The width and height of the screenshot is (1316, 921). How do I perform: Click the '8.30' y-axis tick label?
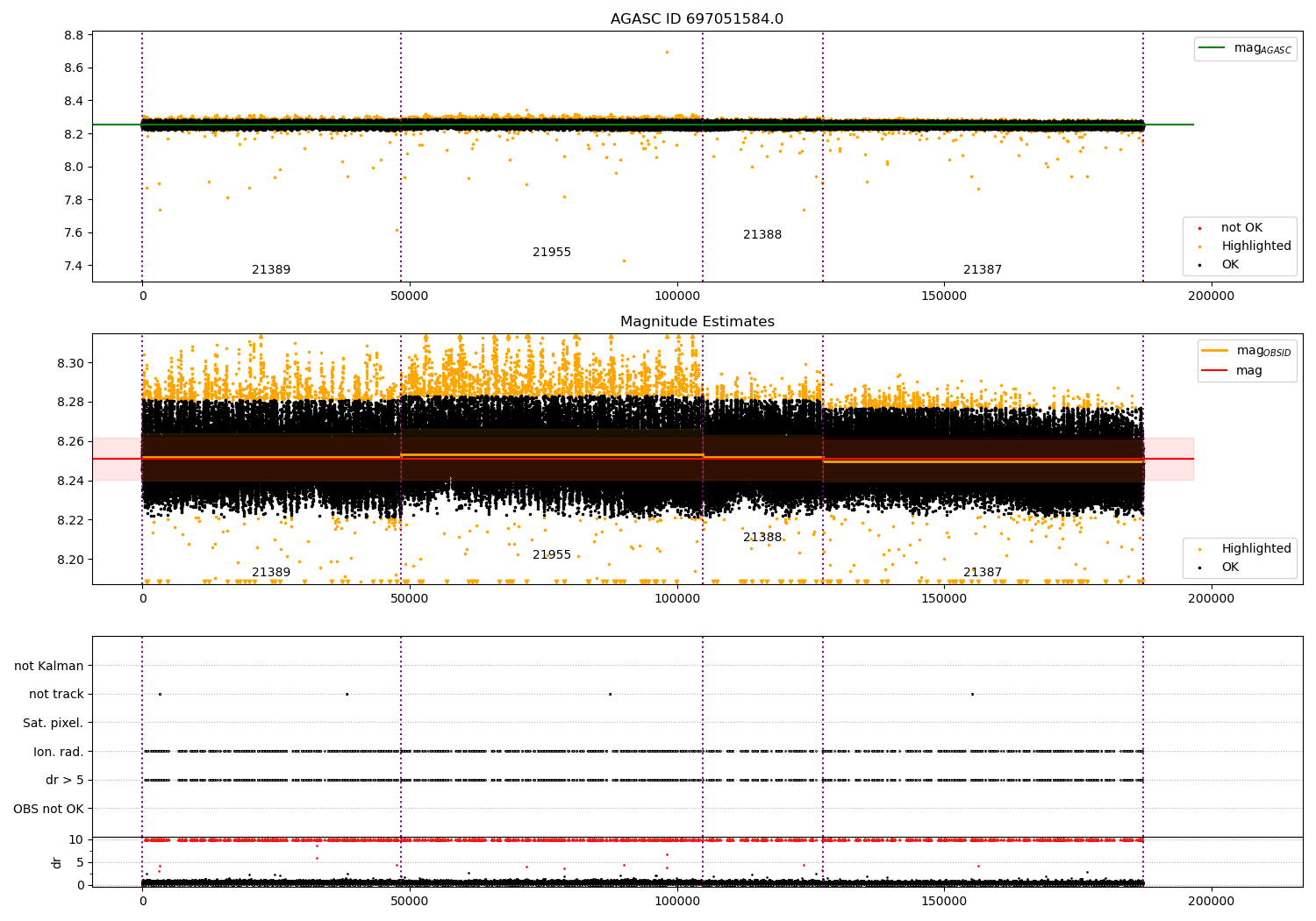click(x=70, y=363)
